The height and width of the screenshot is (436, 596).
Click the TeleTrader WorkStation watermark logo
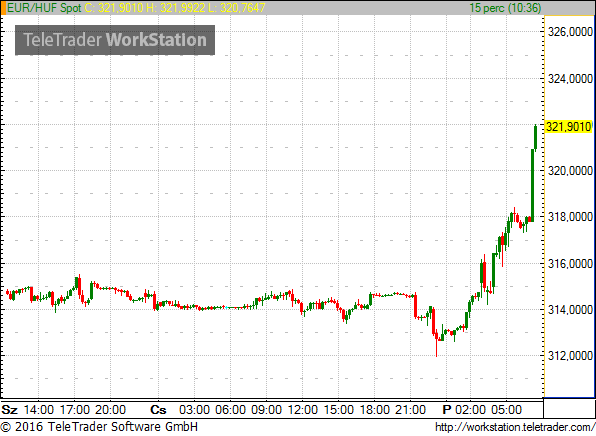pyautogui.click(x=115, y=40)
